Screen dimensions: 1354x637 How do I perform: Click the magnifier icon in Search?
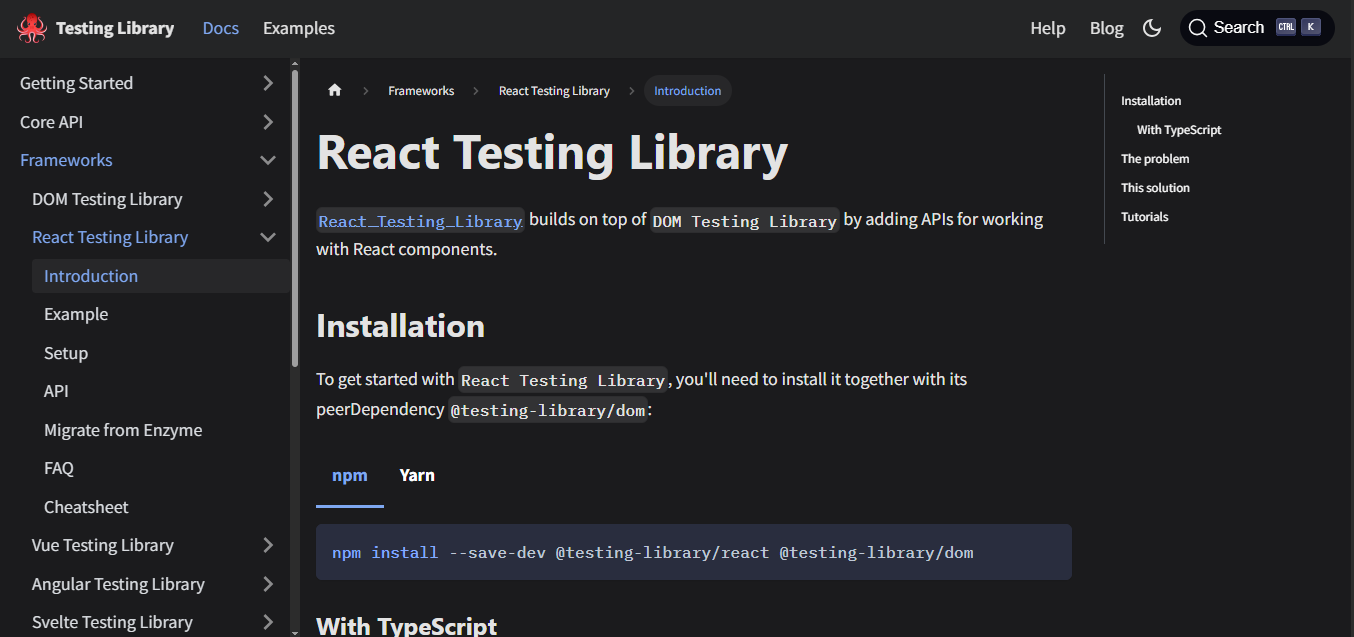click(x=1197, y=28)
